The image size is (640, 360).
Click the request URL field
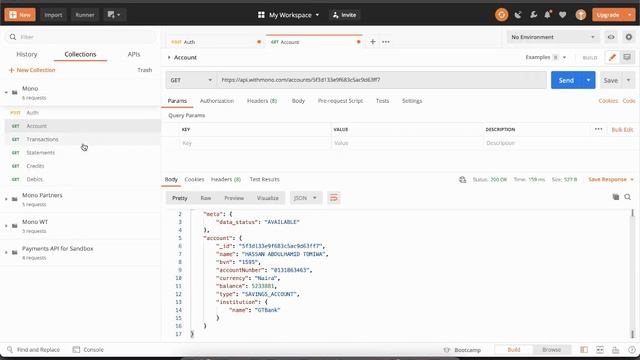382,80
